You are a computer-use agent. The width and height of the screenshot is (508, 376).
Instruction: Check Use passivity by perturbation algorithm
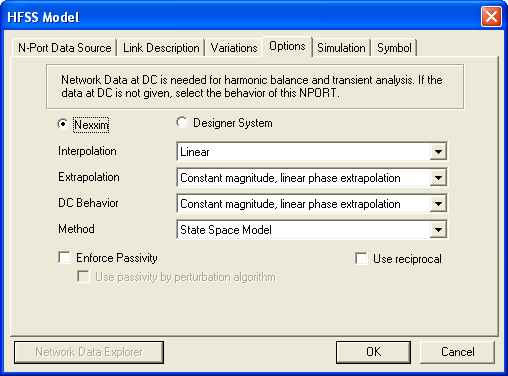coord(83,277)
